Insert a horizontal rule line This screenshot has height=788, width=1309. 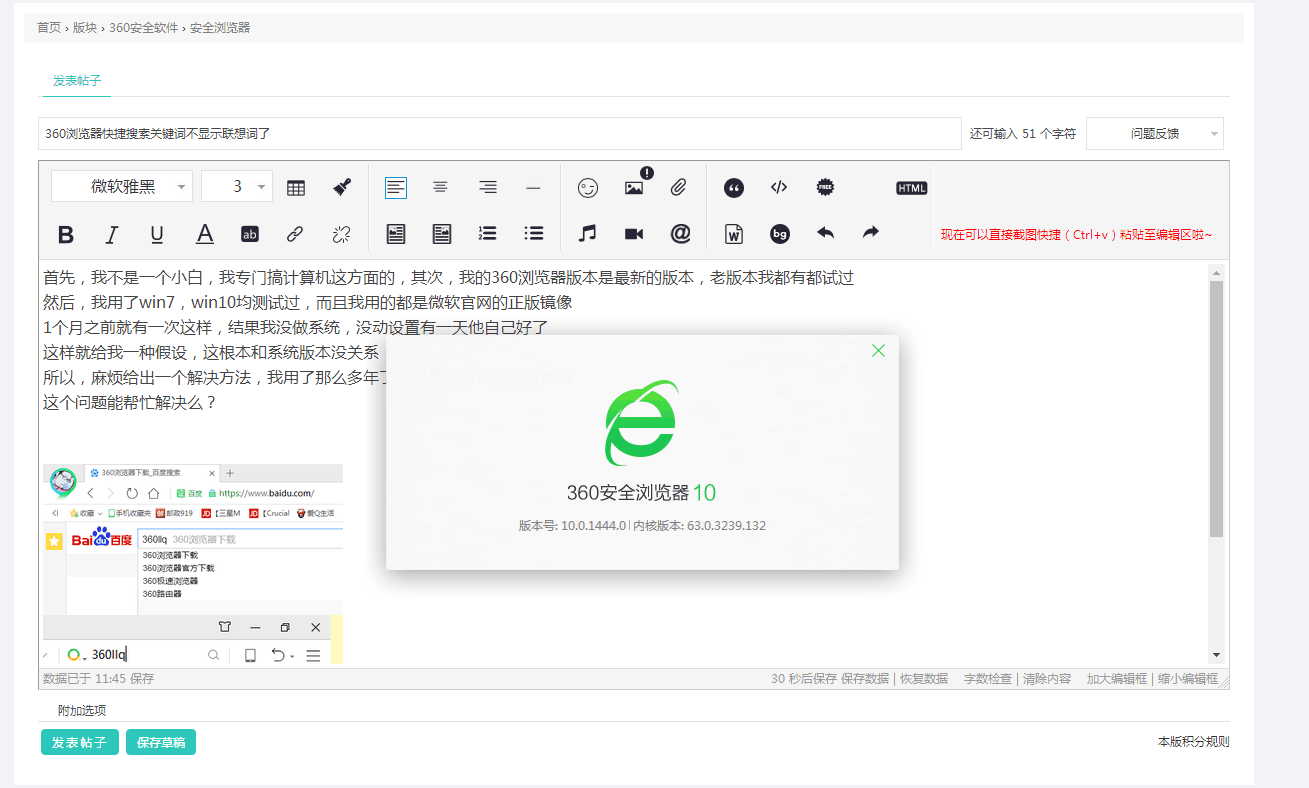point(533,187)
